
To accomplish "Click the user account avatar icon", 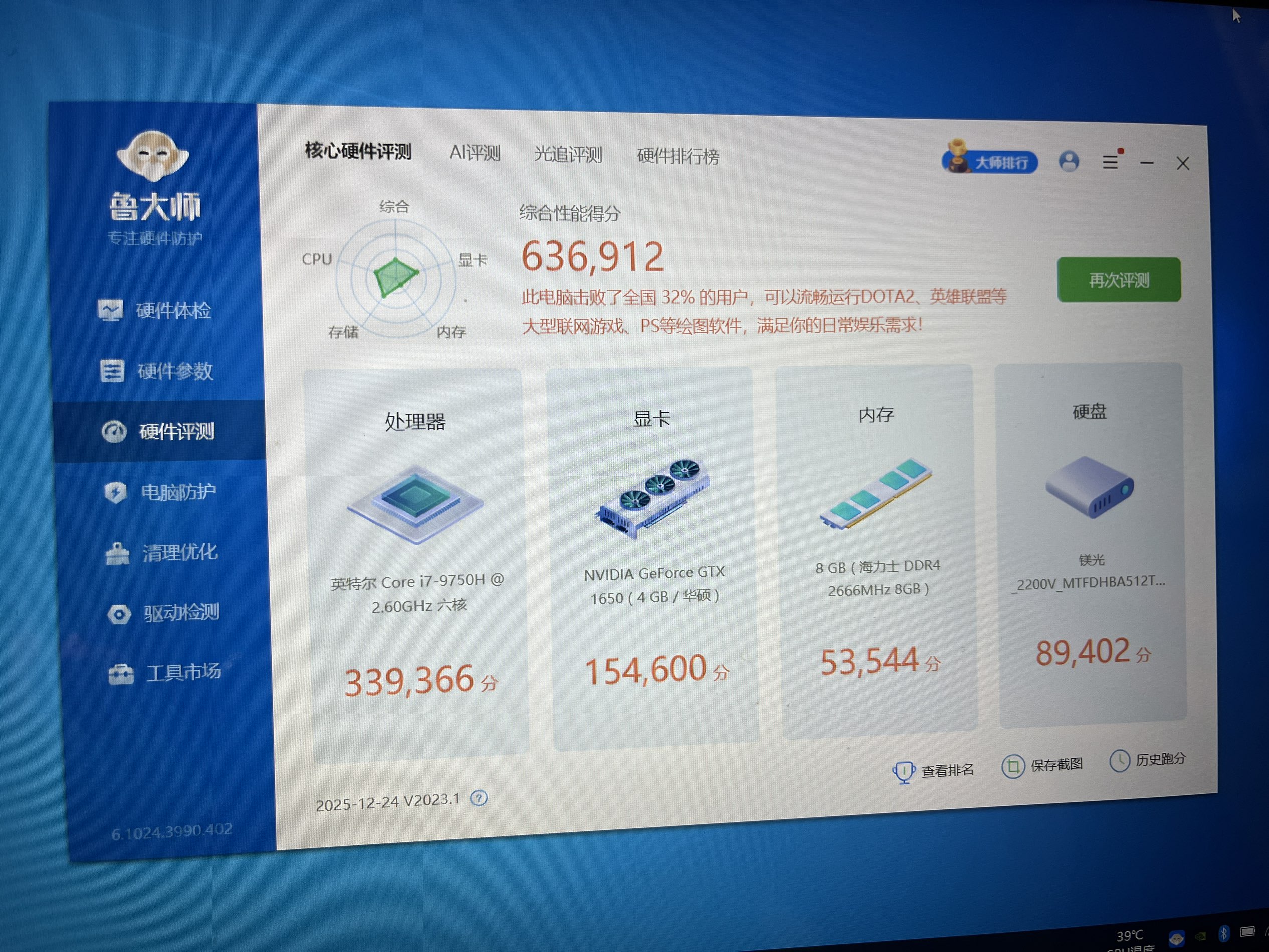I will tap(1068, 162).
